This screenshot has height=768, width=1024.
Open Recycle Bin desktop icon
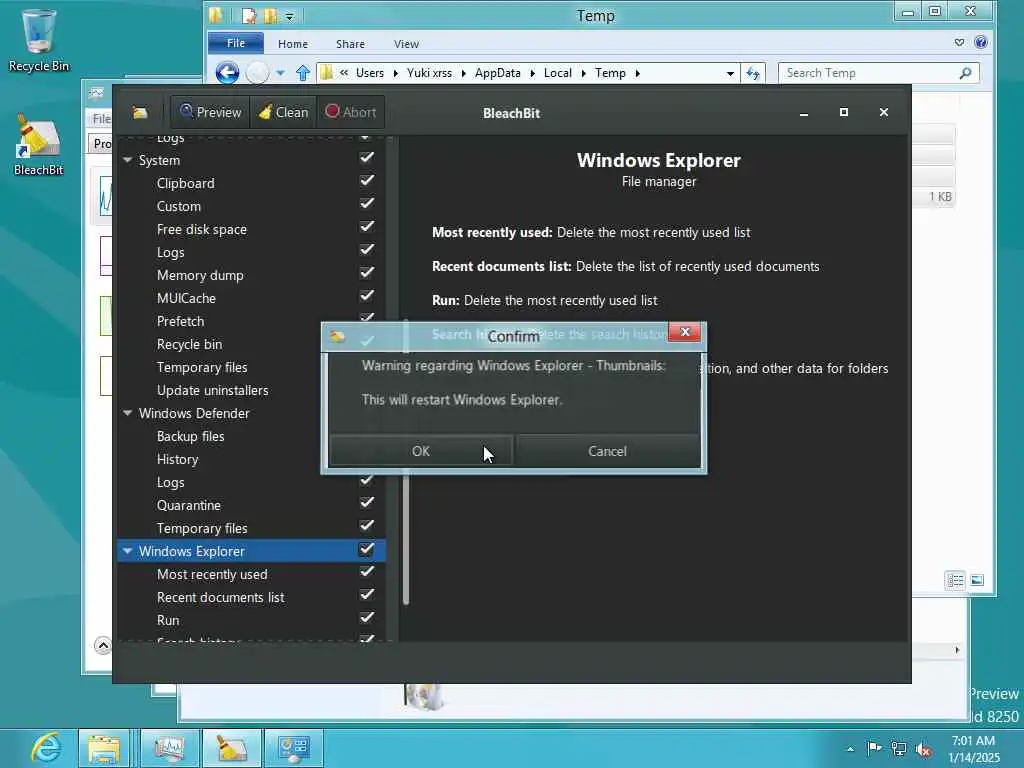click(39, 40)
